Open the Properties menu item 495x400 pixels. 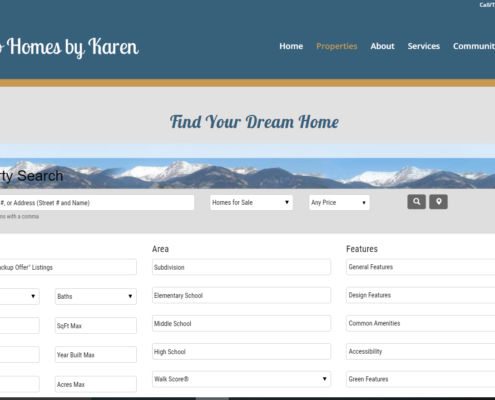tap(337, 46)
